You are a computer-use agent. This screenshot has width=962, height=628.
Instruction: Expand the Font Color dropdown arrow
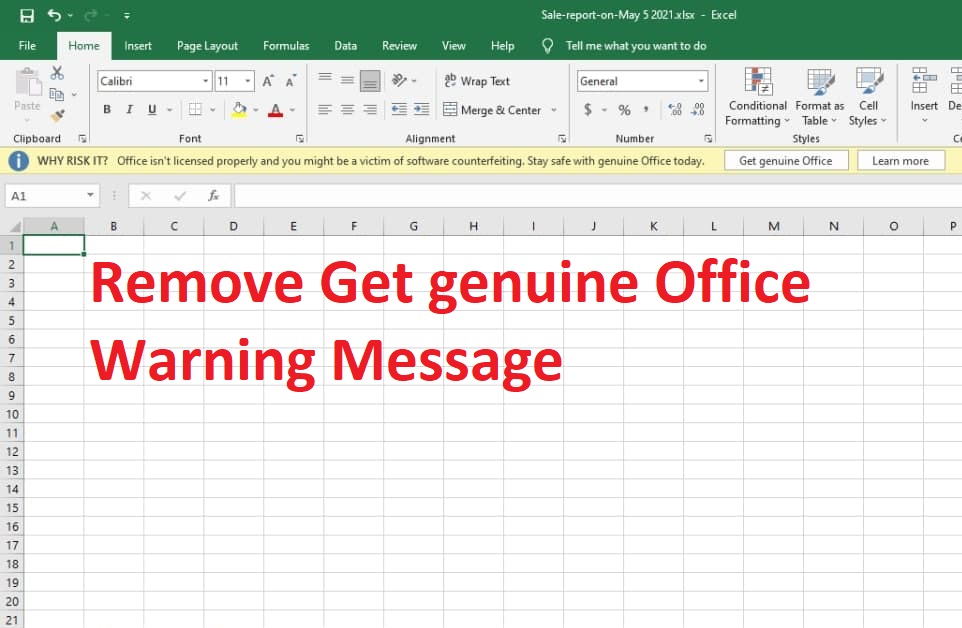(x=292, y=110)
